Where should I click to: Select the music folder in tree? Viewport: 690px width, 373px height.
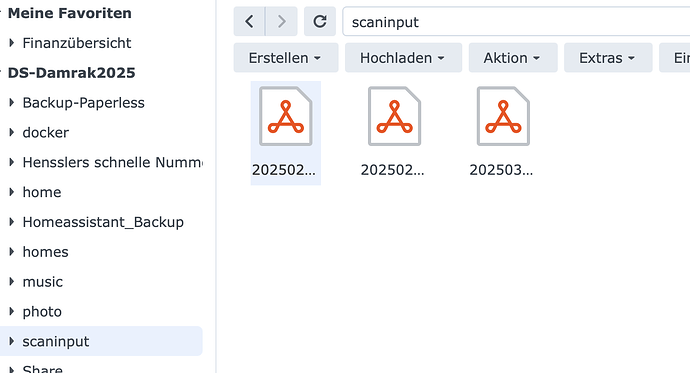[42, 282]
